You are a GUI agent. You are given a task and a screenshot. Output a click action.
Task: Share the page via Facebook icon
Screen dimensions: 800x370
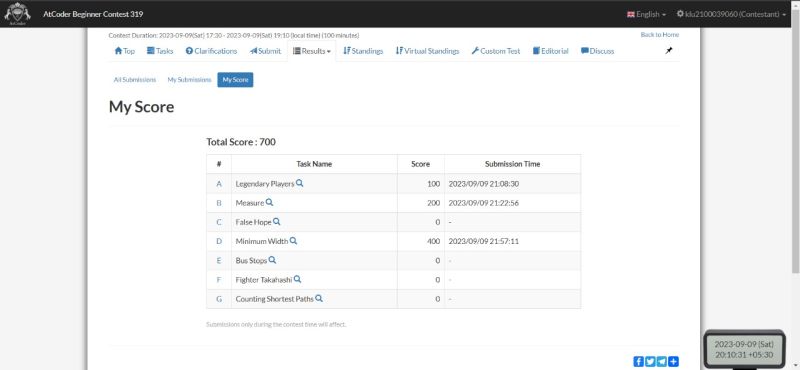click(x=638, y=361)
